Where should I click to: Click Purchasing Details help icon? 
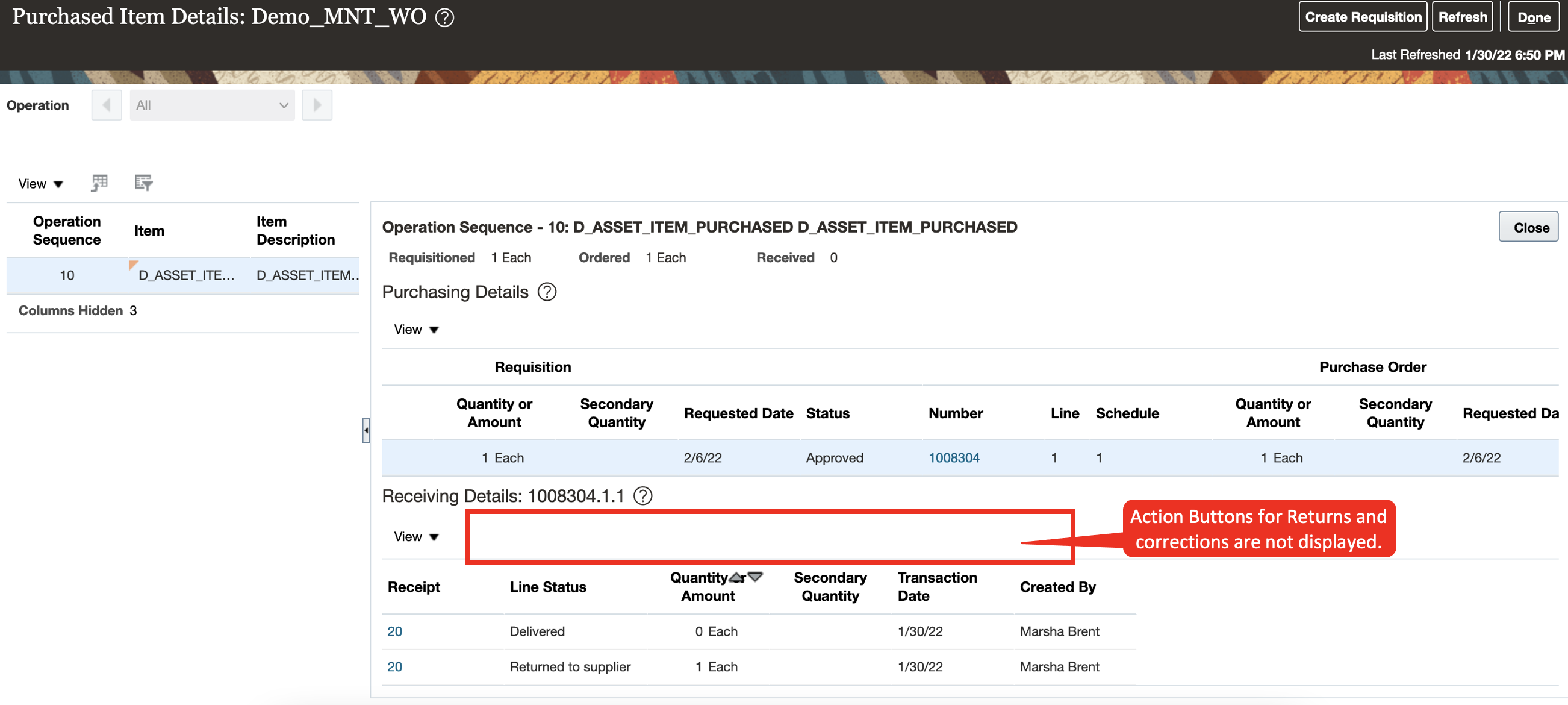point(547,292)
